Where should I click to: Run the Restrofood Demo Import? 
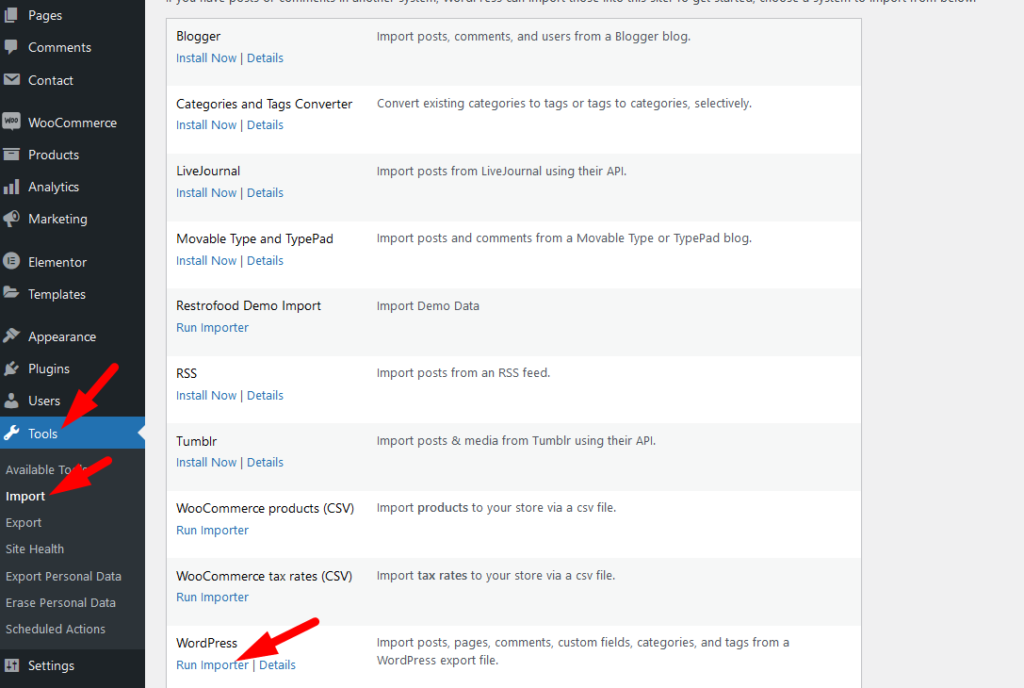212,327
